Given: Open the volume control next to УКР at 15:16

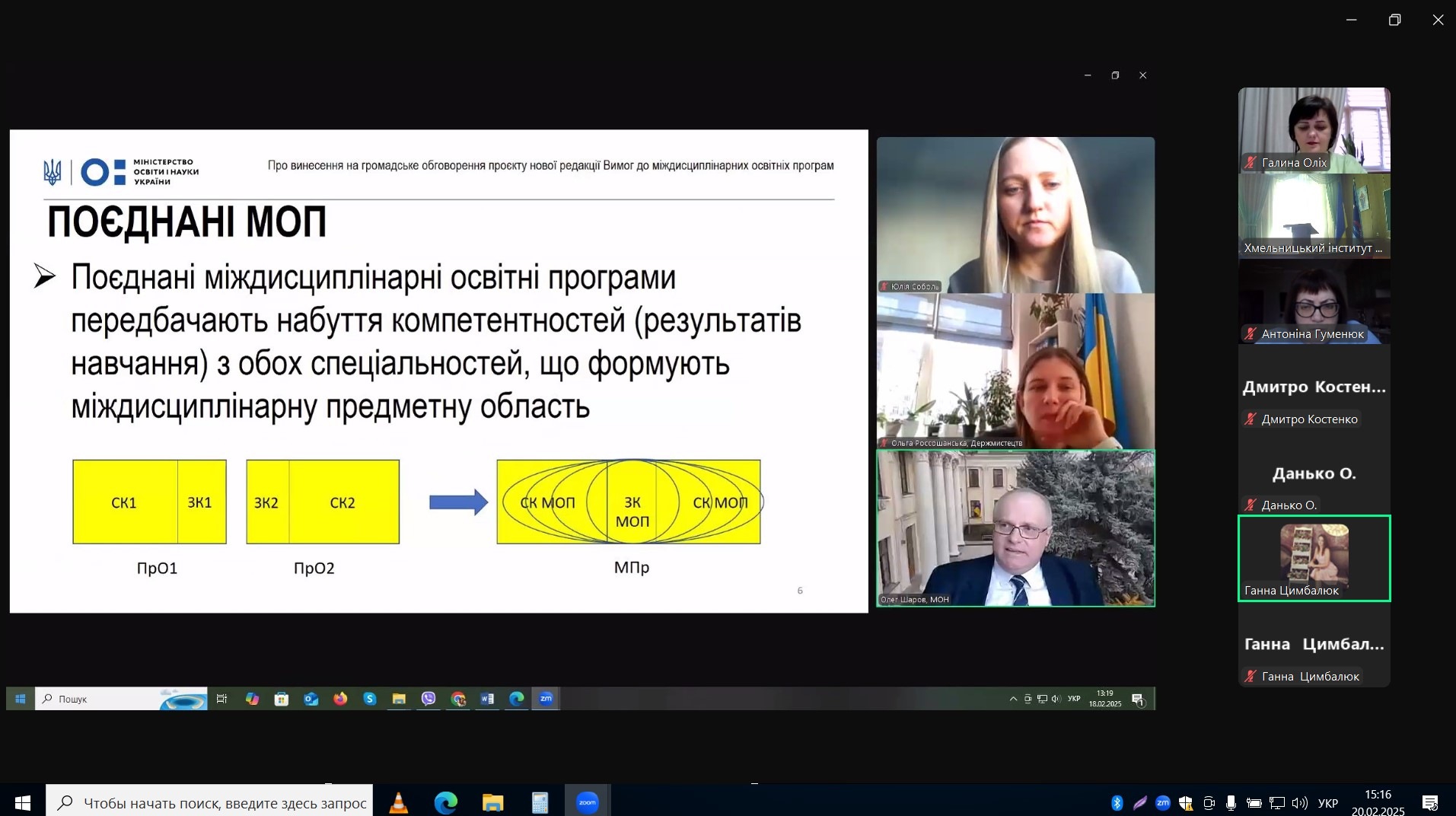Looking at the screenshot, I should click(x=1299, y=802).
